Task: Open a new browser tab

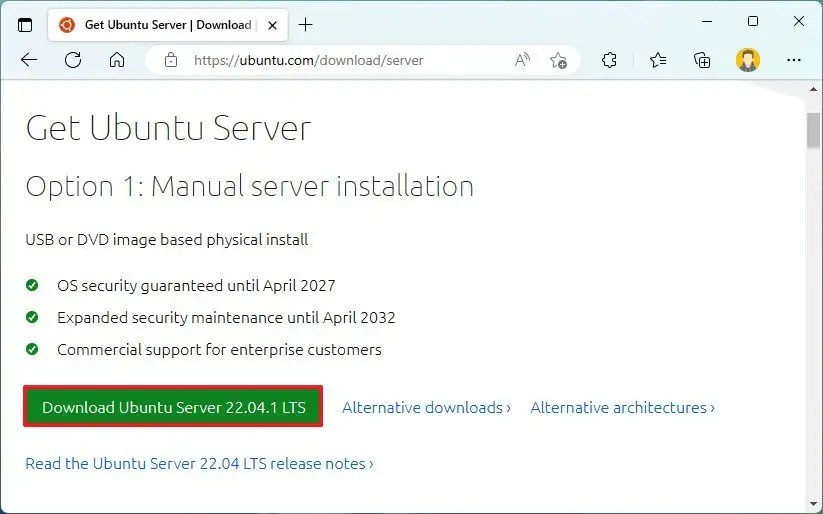Action: [305, 25]
